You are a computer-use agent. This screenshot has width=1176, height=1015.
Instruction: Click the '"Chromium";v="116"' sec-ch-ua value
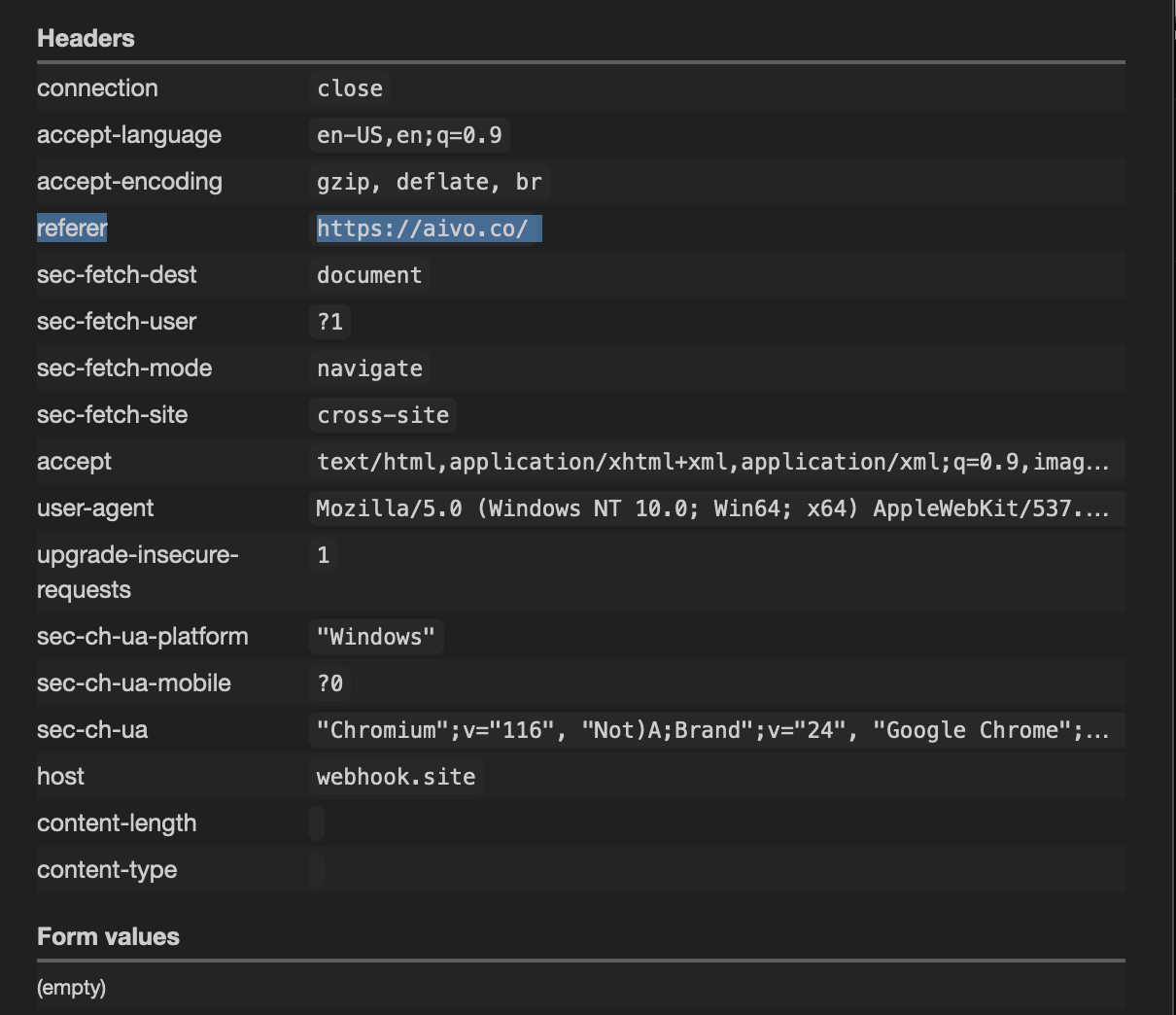717,730
